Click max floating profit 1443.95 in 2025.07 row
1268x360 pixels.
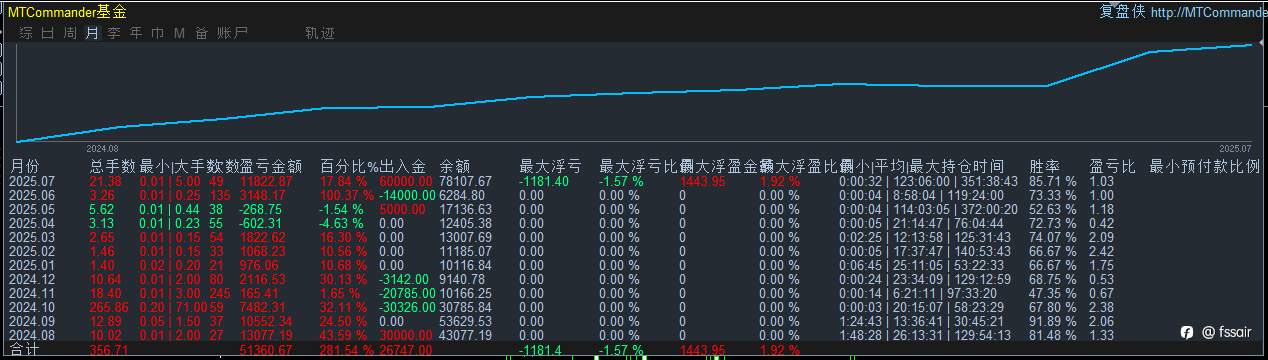coord(702,181)
